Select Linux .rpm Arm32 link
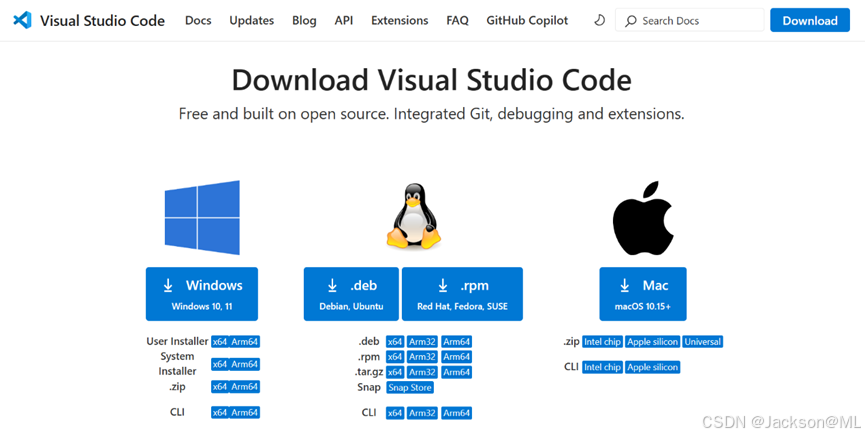Viewport: 865px width, 437px height. point(422,357)
